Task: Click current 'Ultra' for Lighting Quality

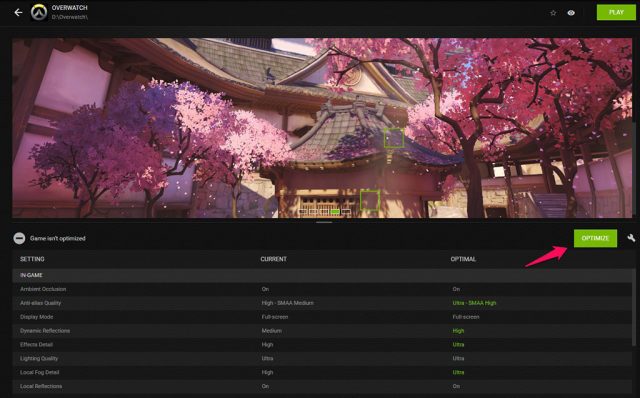Action: coord(267,358)
